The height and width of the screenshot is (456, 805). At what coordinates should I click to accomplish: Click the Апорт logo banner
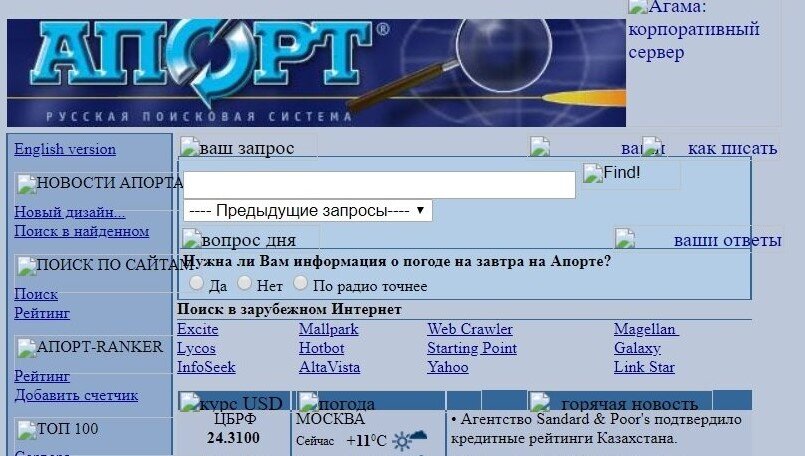point(316,73)
